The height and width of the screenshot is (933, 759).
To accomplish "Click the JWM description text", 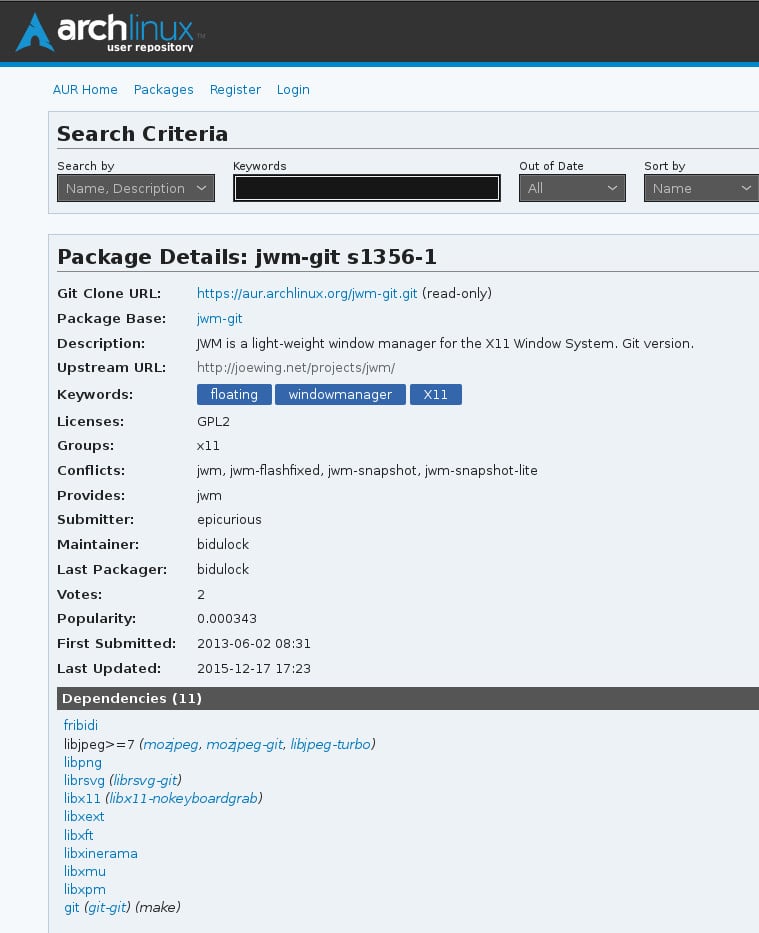I will (x=445, y=344).
